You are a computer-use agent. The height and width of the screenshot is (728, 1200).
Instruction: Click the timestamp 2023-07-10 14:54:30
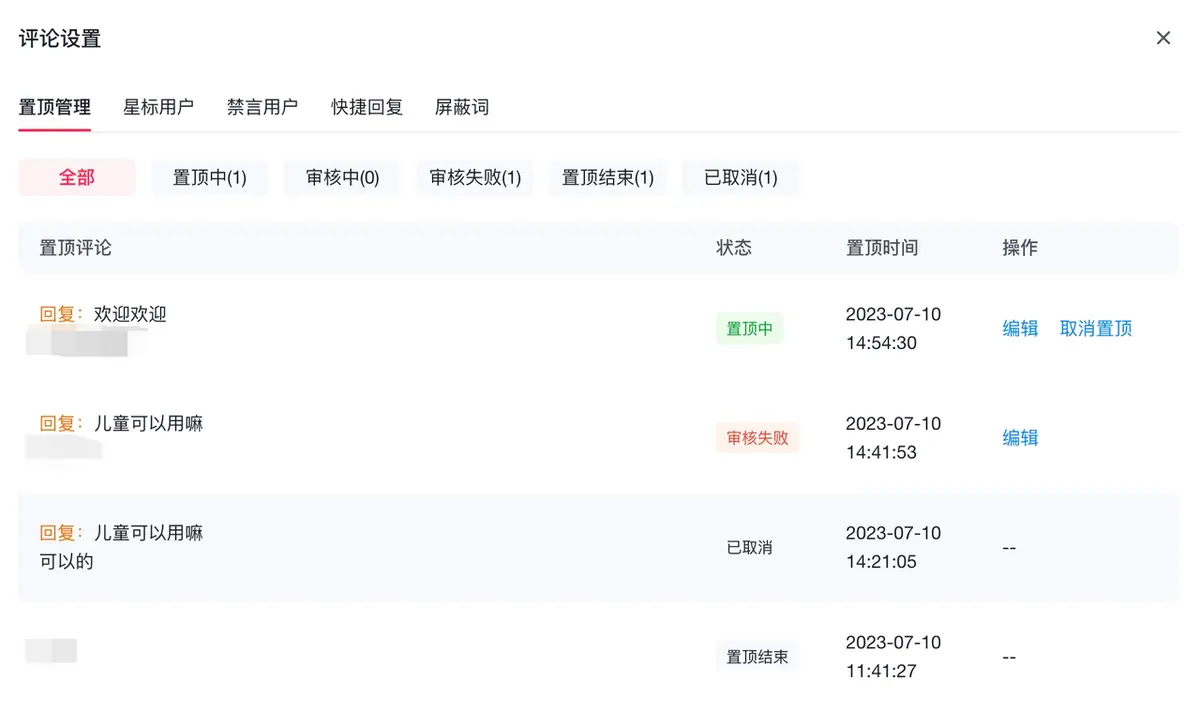pos(893,328)
